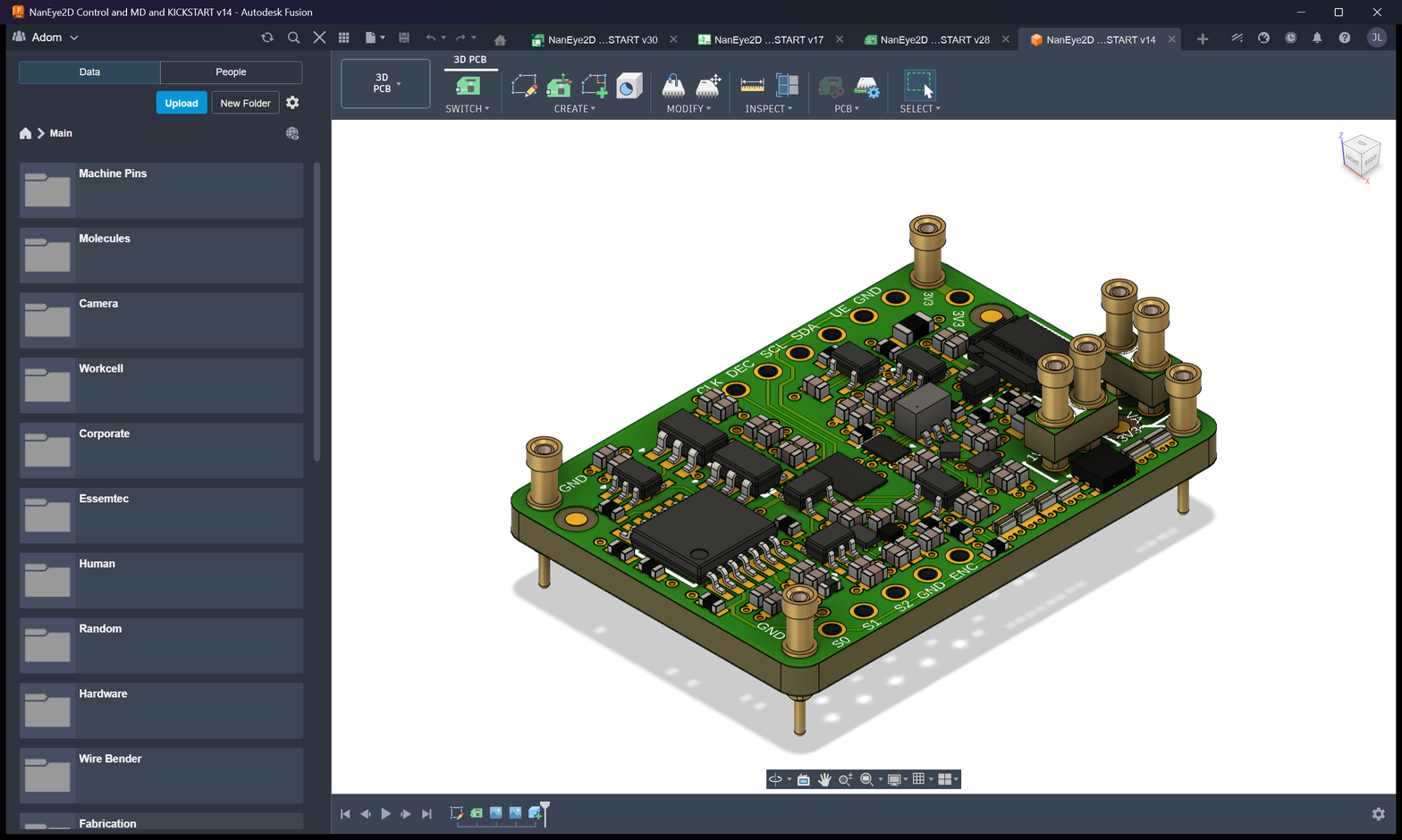Viewport: 1402px width, 840px height.
Task: Go to the data panel home icon
Action: click(x=25, y=133)
